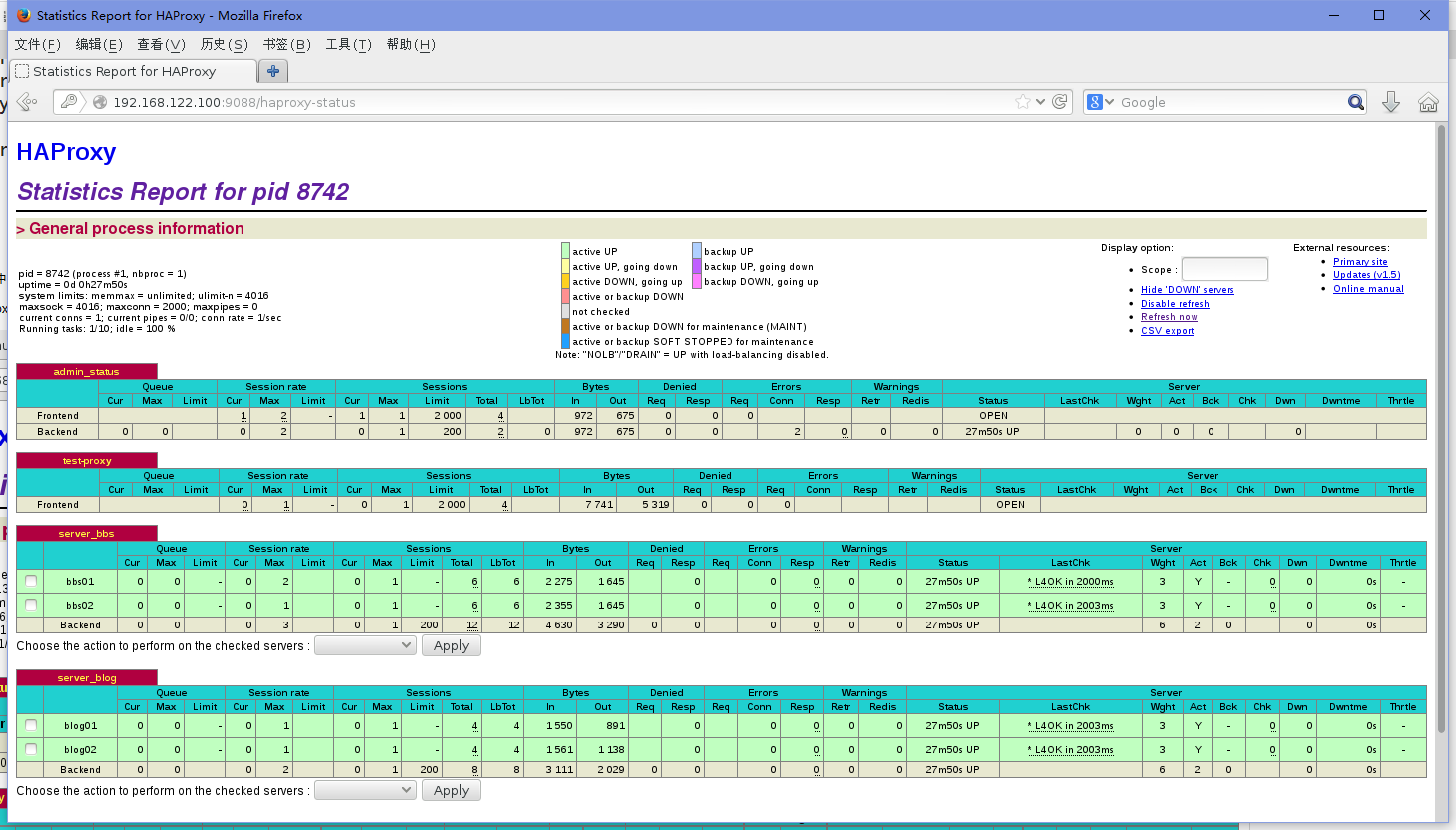
Task: Click the blue 'backup UP' legend swatch
Action: [x=697, y=251]
